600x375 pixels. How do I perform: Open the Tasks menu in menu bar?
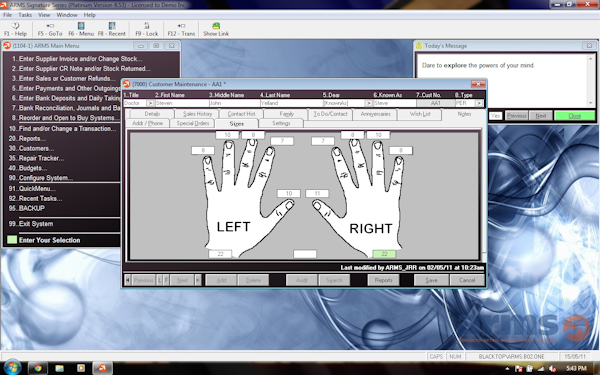pos(25,15)
